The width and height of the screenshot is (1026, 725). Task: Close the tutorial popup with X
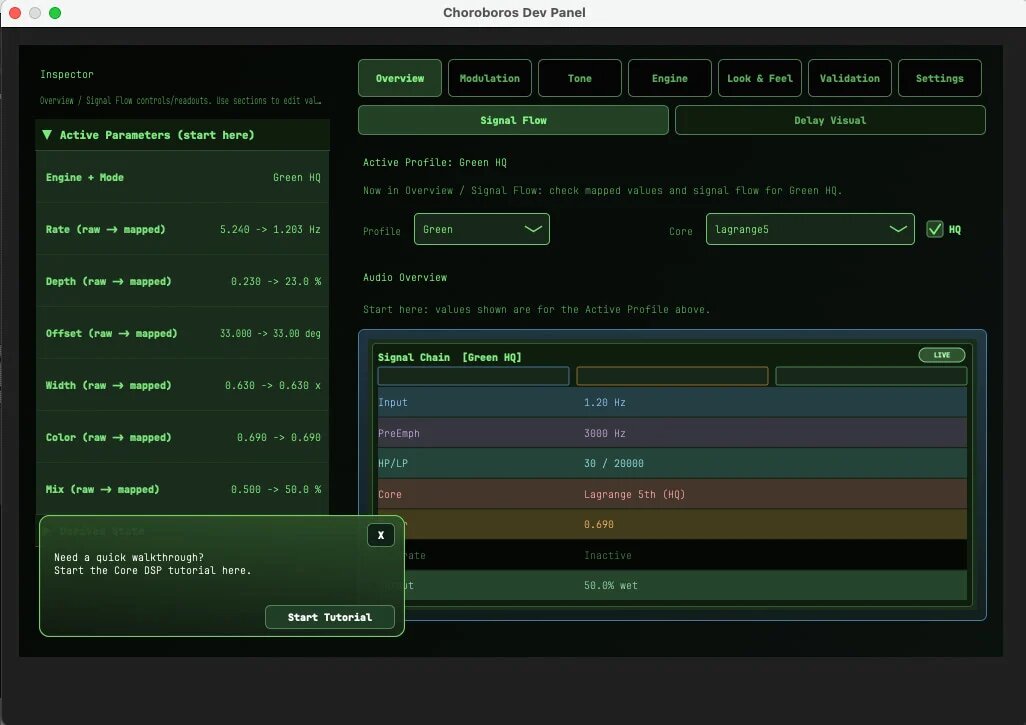click(x=381, y=535)
